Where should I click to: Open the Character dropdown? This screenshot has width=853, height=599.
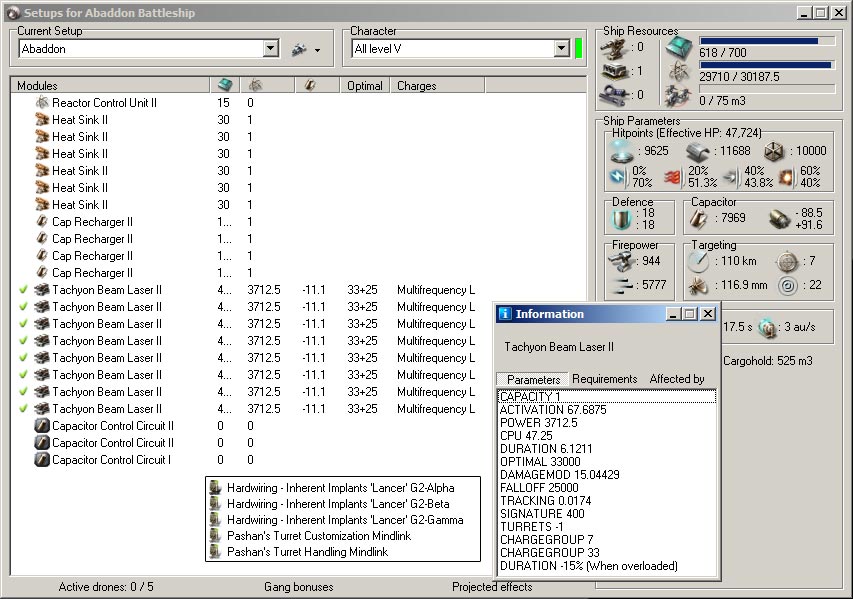tap(561, 49)
